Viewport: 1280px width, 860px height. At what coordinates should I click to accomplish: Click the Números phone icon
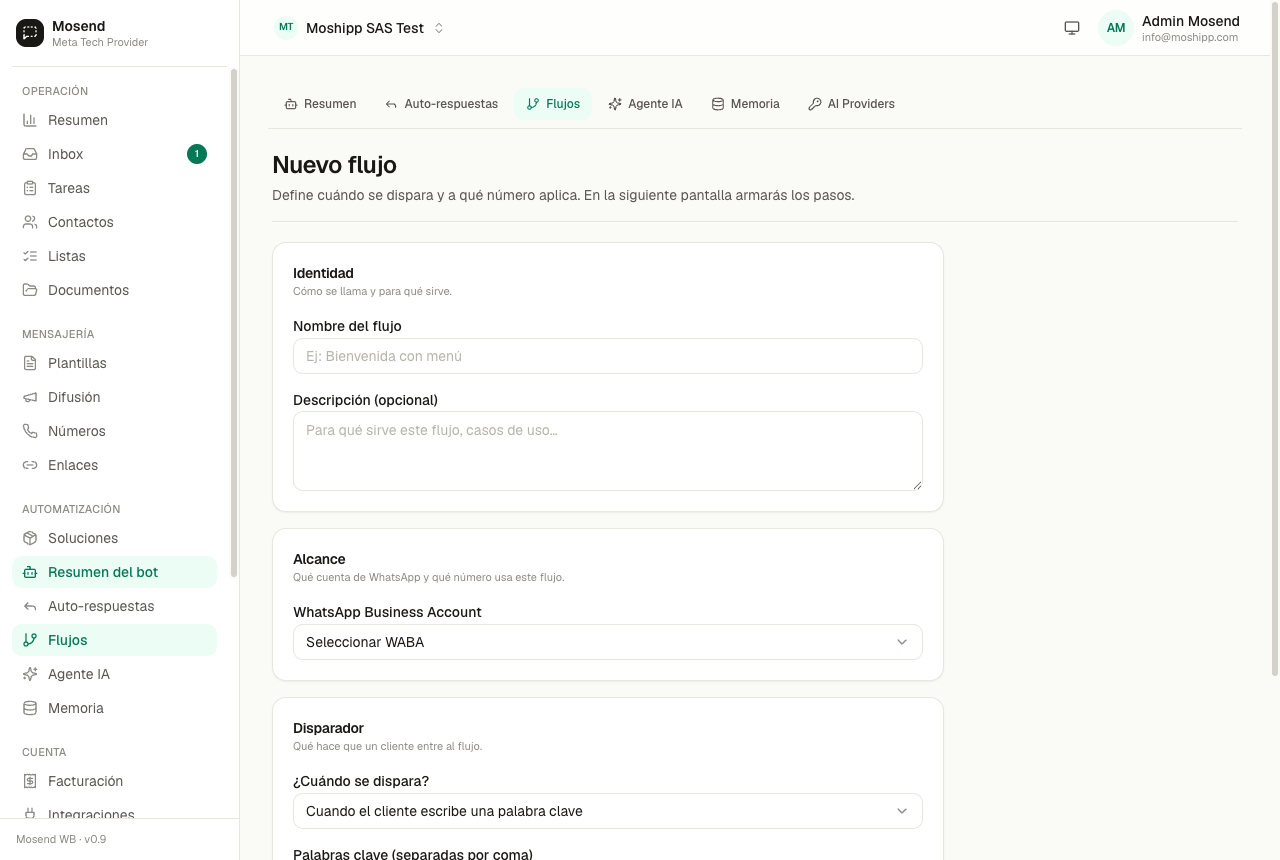30,431
